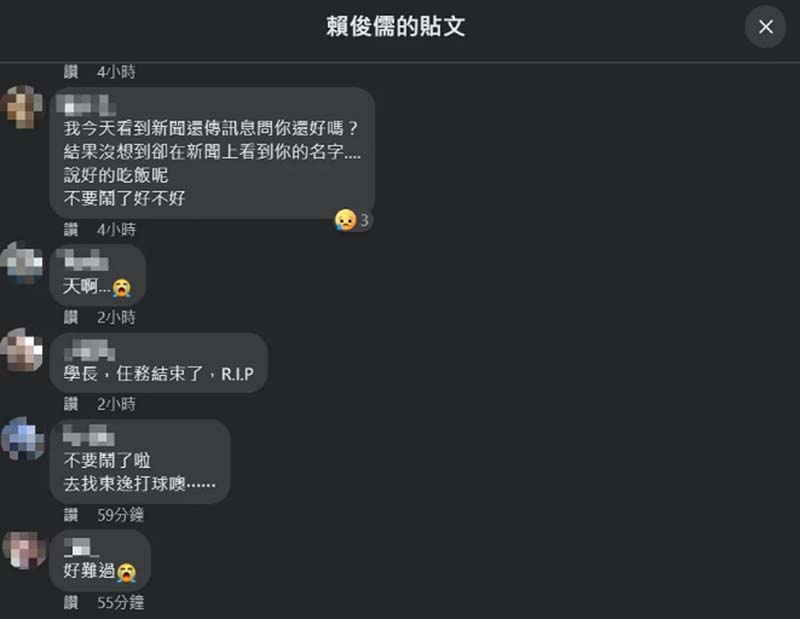This screenshot has height=619, width=800.
Task: Like the 好難過 comment
Action: (x=71, y=603)
